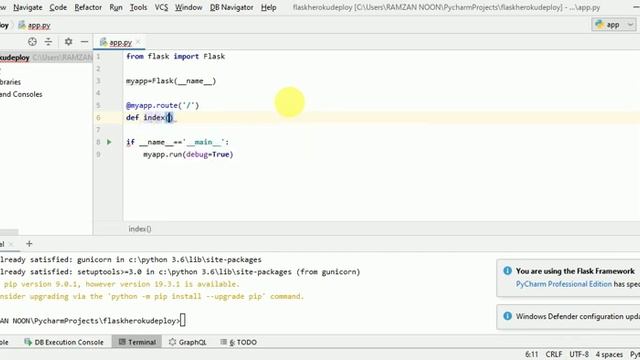Close the Local terminal tab
640x360 pixels.
[x=11, y=244]
